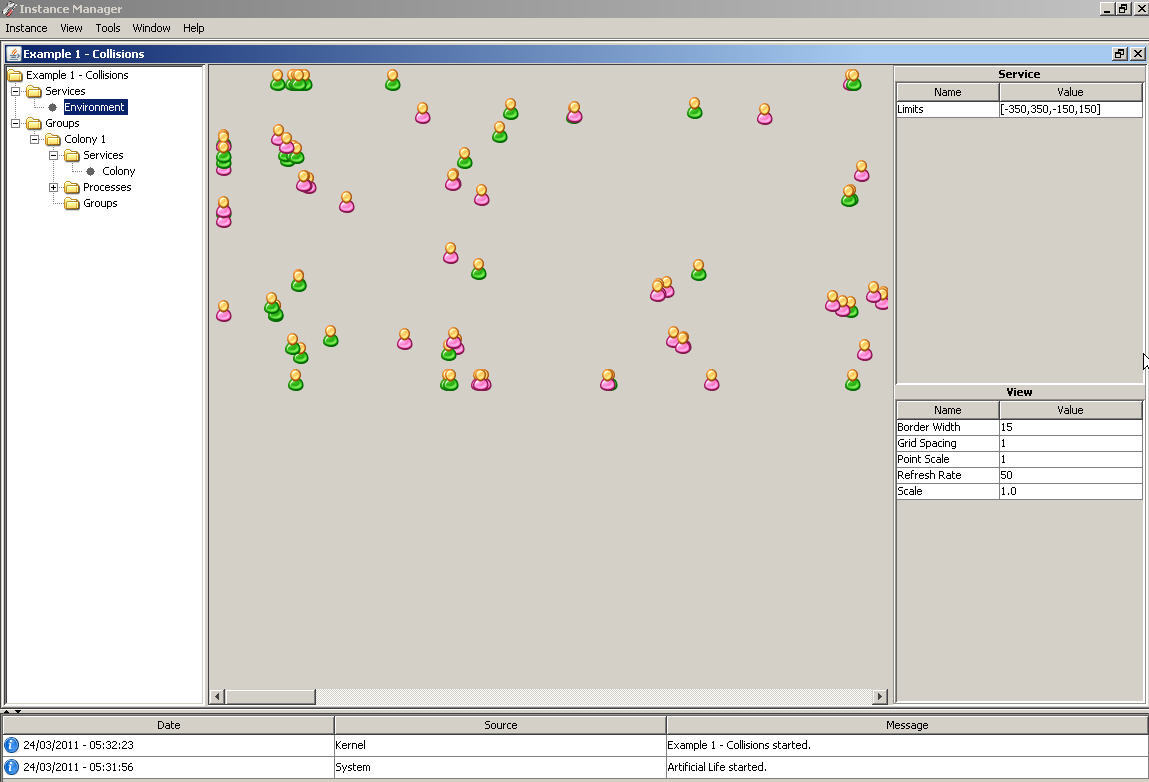Close the Example 1 - Collisions inner window
The width and height of the screenshot is (1149, 782).
[x=1137, y=54]
